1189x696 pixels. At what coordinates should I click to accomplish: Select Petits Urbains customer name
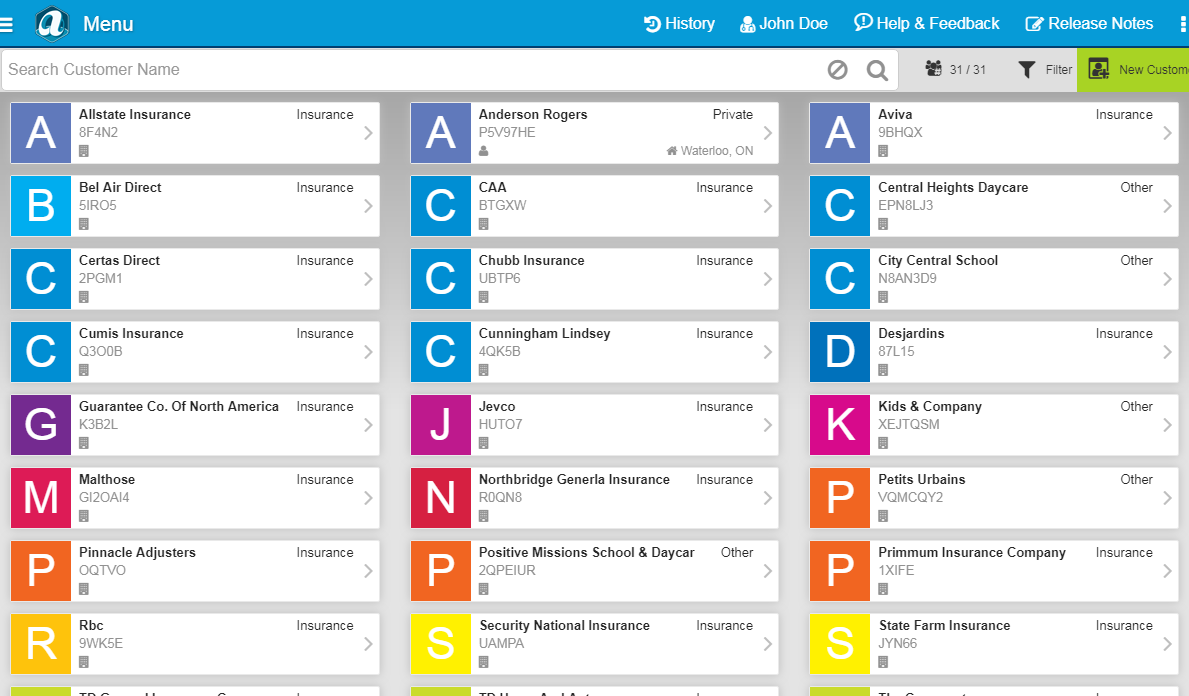pyautogui.click(x=921, y=479)
